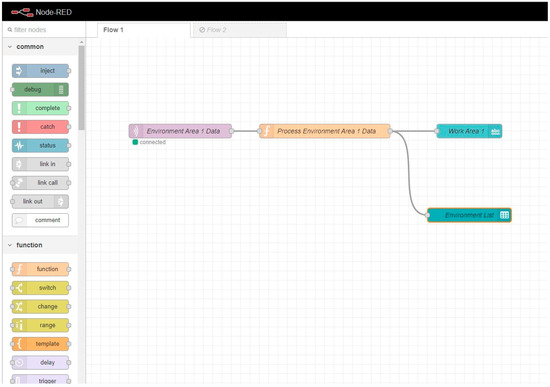Image resolution: width=550 pixels, height=387 pixels.
Task: Select the trigger node in palette
Action: (40, 380)
